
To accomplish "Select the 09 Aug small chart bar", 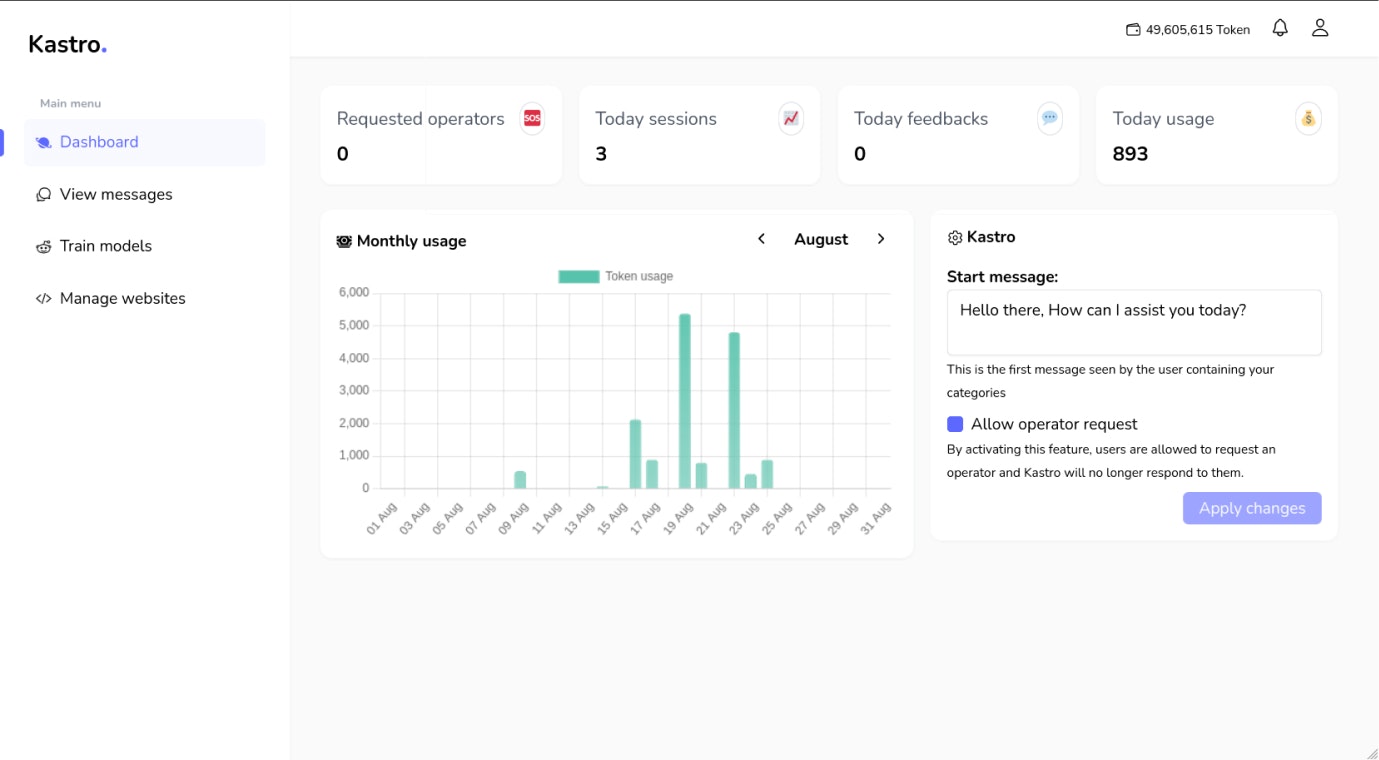I will [x=520, y=480].
